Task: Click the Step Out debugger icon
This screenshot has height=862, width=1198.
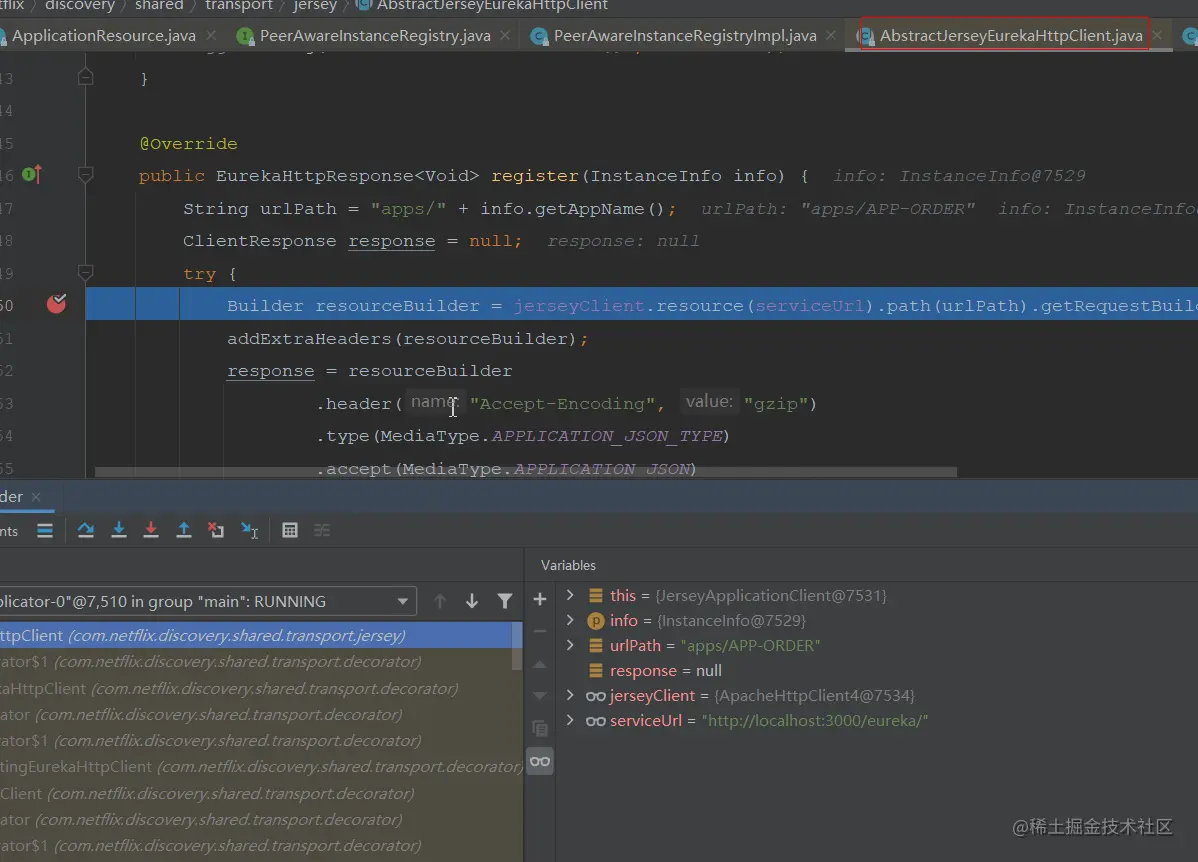Action: tap(183, 530)
